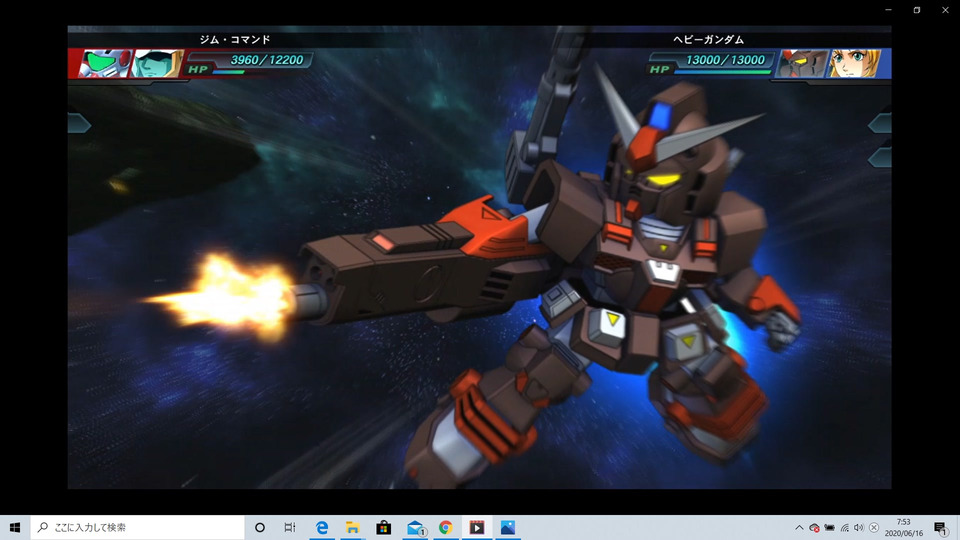The image size is (960, 540).
Task: Open Wi-Fi network tray icon
Action: tap(845, 528)
